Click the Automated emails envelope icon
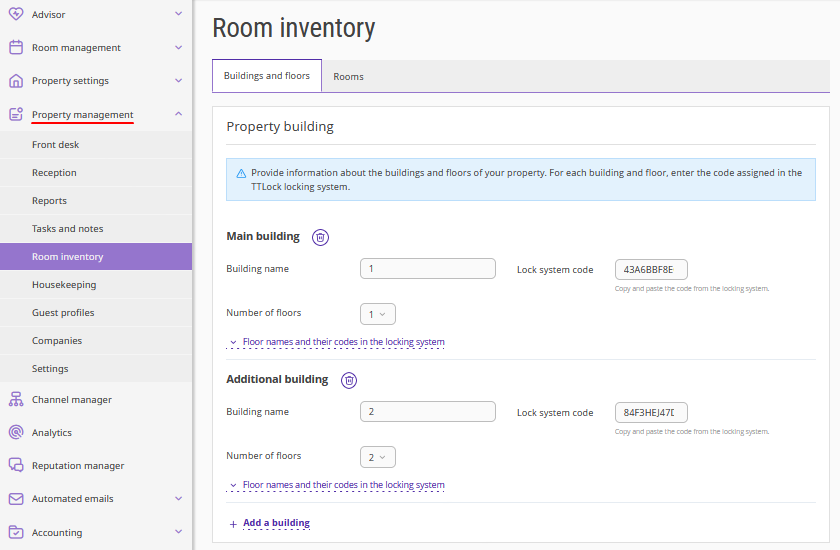Image resolution: width=840 pixels, height=550 pixels. 16,499
